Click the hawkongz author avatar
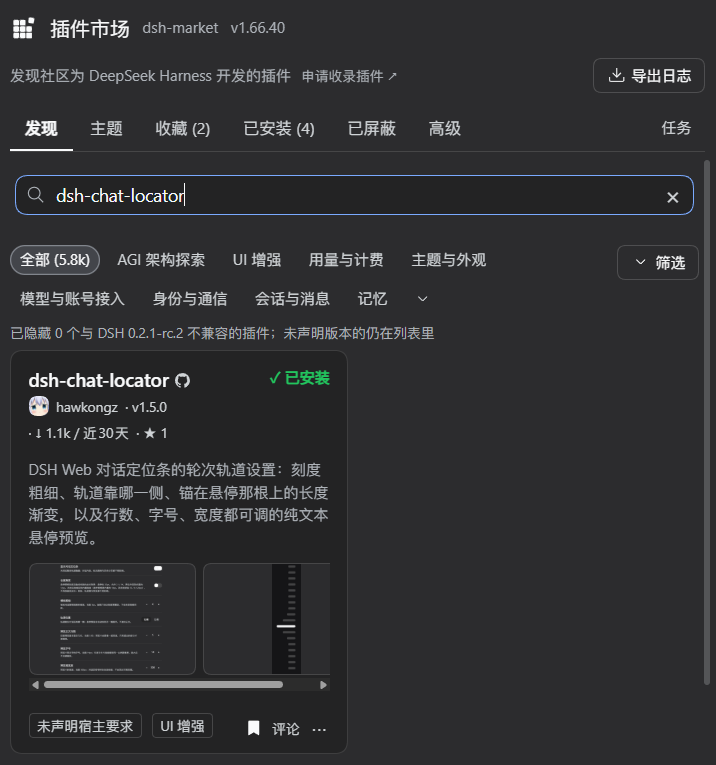Screen dimensions: 716x765 39,406
